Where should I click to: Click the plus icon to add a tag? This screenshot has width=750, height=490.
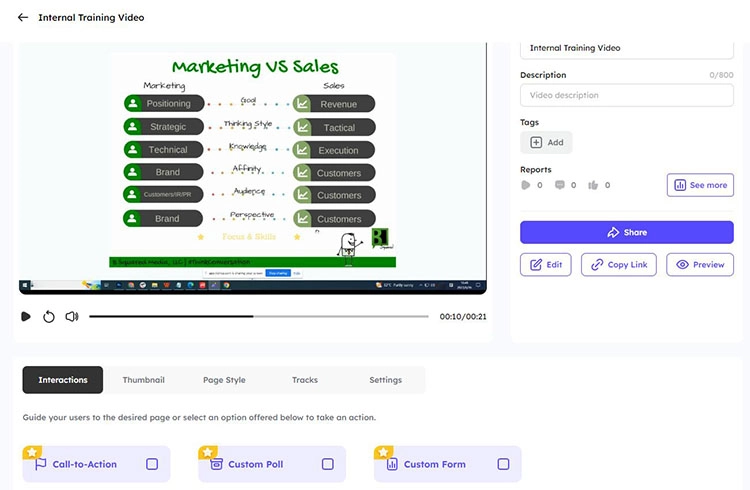coord(536,142)
